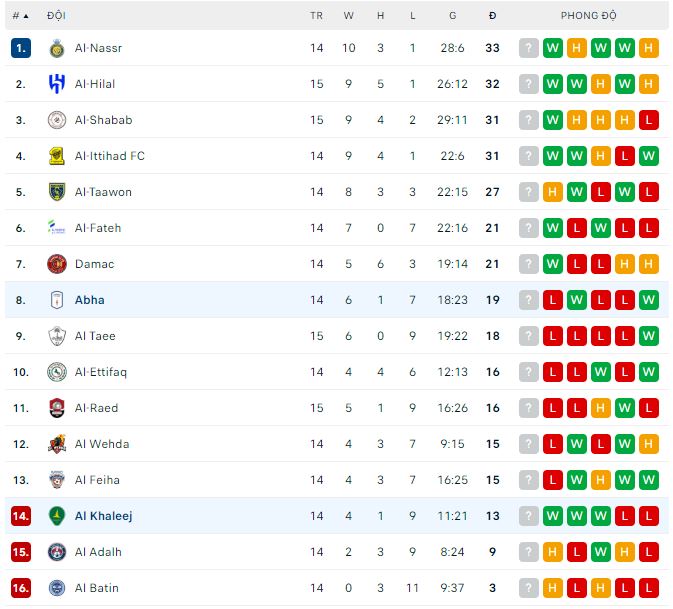
Task: Click Al-Nassr's grey question mark form badge
Action: point(529,48)
